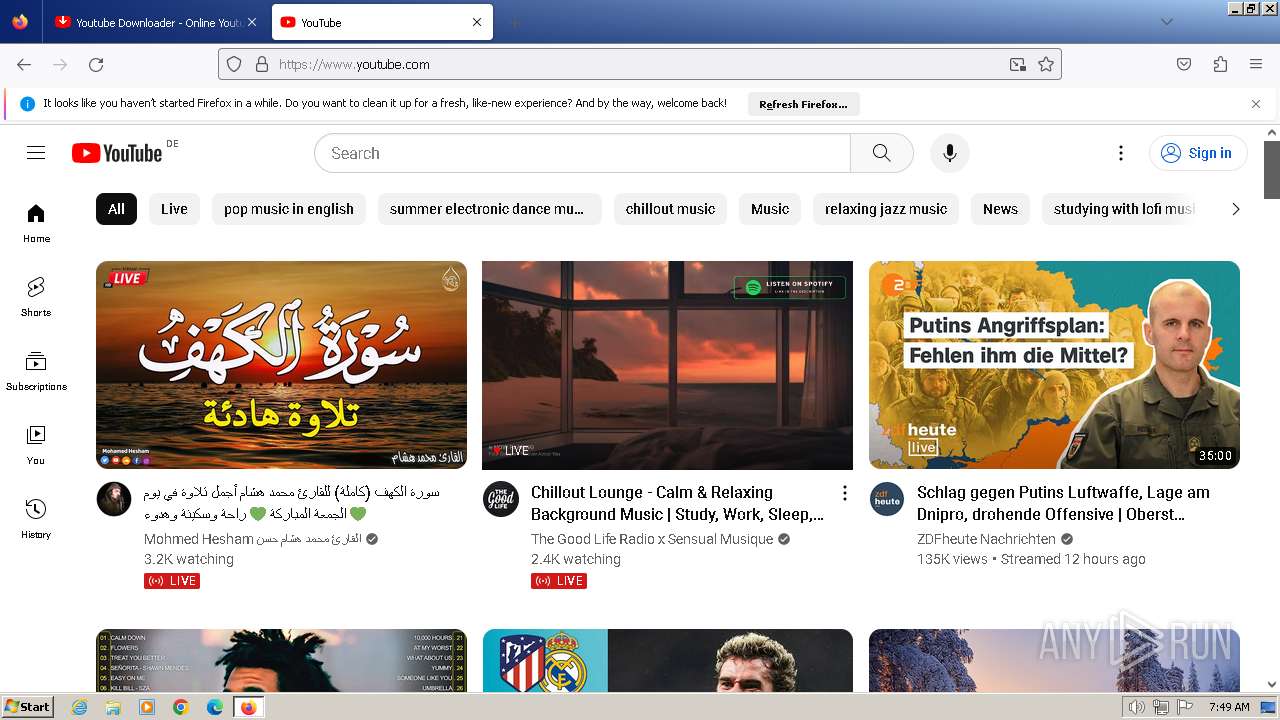Dismiss the Firefox refresh notification bar

pos(1256,104)
